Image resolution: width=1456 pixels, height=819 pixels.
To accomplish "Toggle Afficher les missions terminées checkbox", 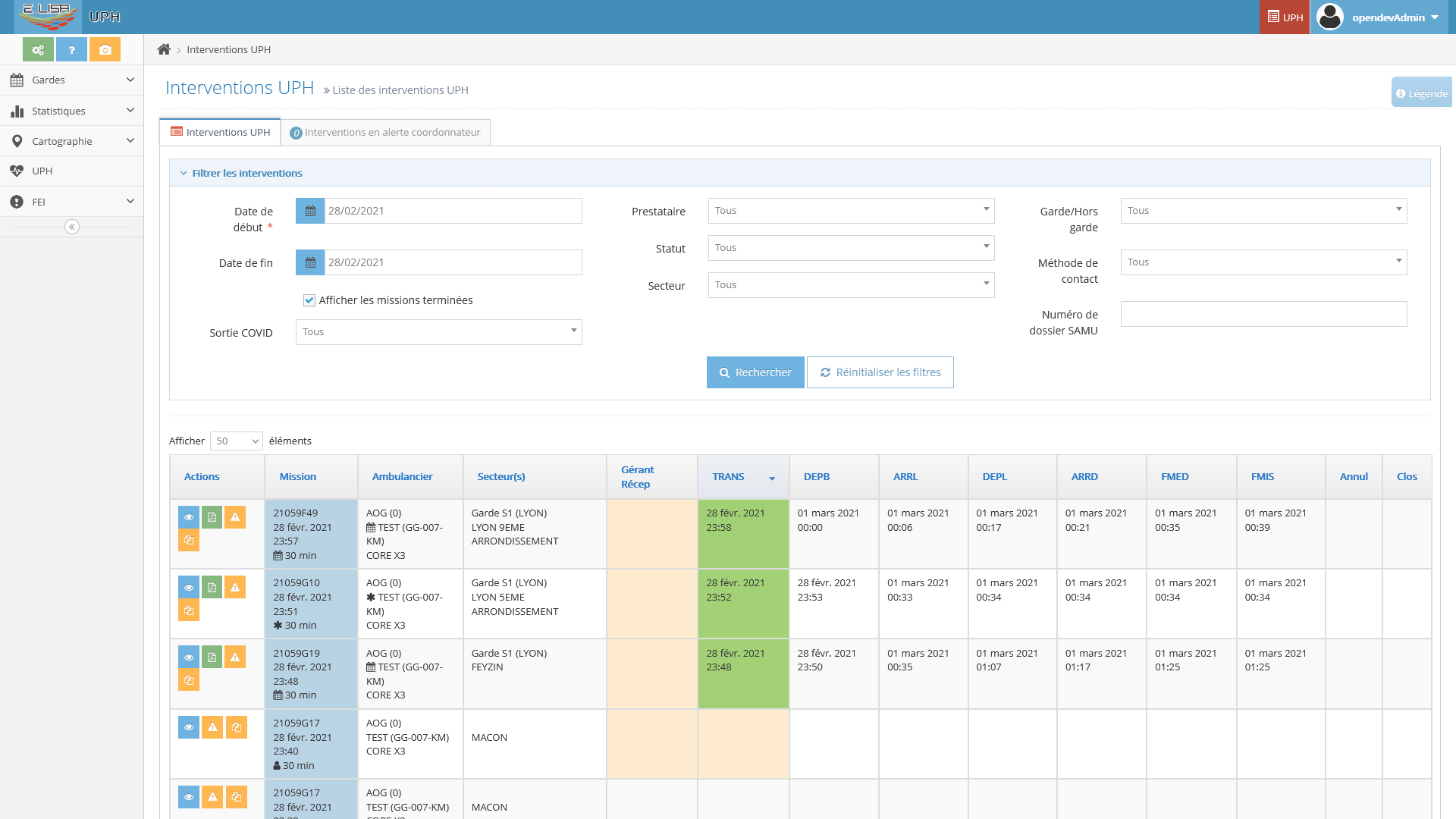I will click(309, 300).
